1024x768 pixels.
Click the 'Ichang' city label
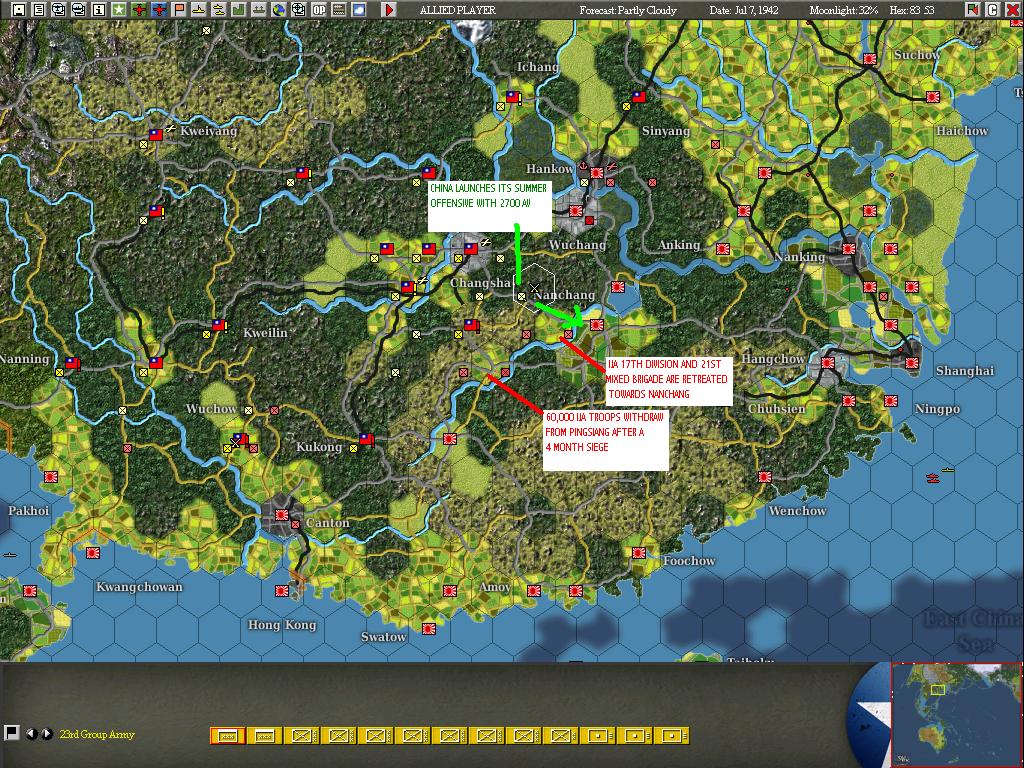click(x=537, y=67)
